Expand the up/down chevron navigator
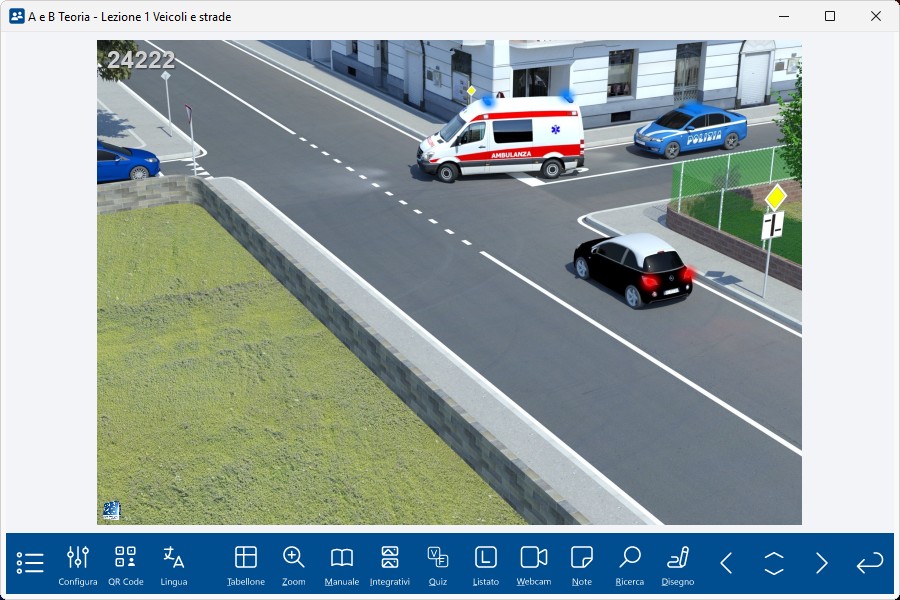The image size is (900, 600). [x=774, y=563]
